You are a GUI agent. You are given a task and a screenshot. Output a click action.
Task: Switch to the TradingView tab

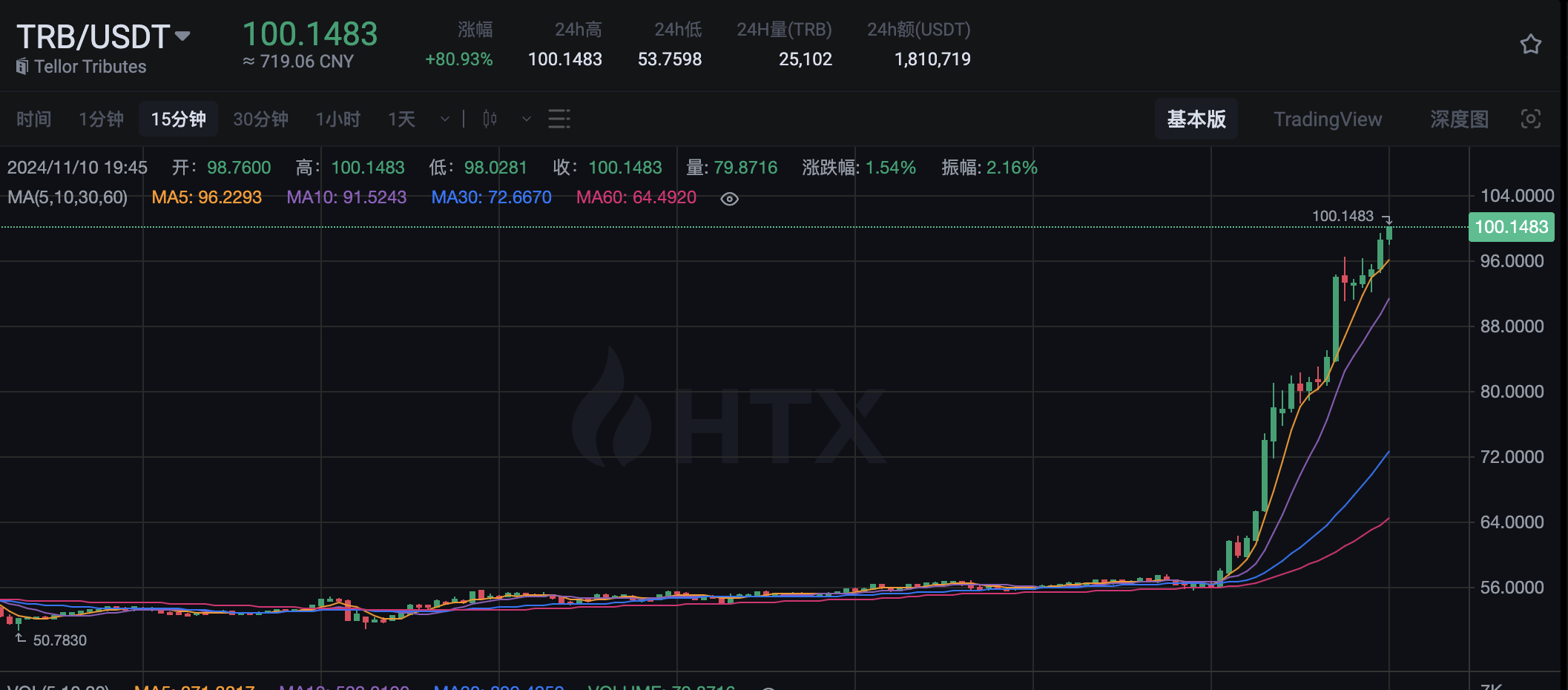(x=1327, y=119)
